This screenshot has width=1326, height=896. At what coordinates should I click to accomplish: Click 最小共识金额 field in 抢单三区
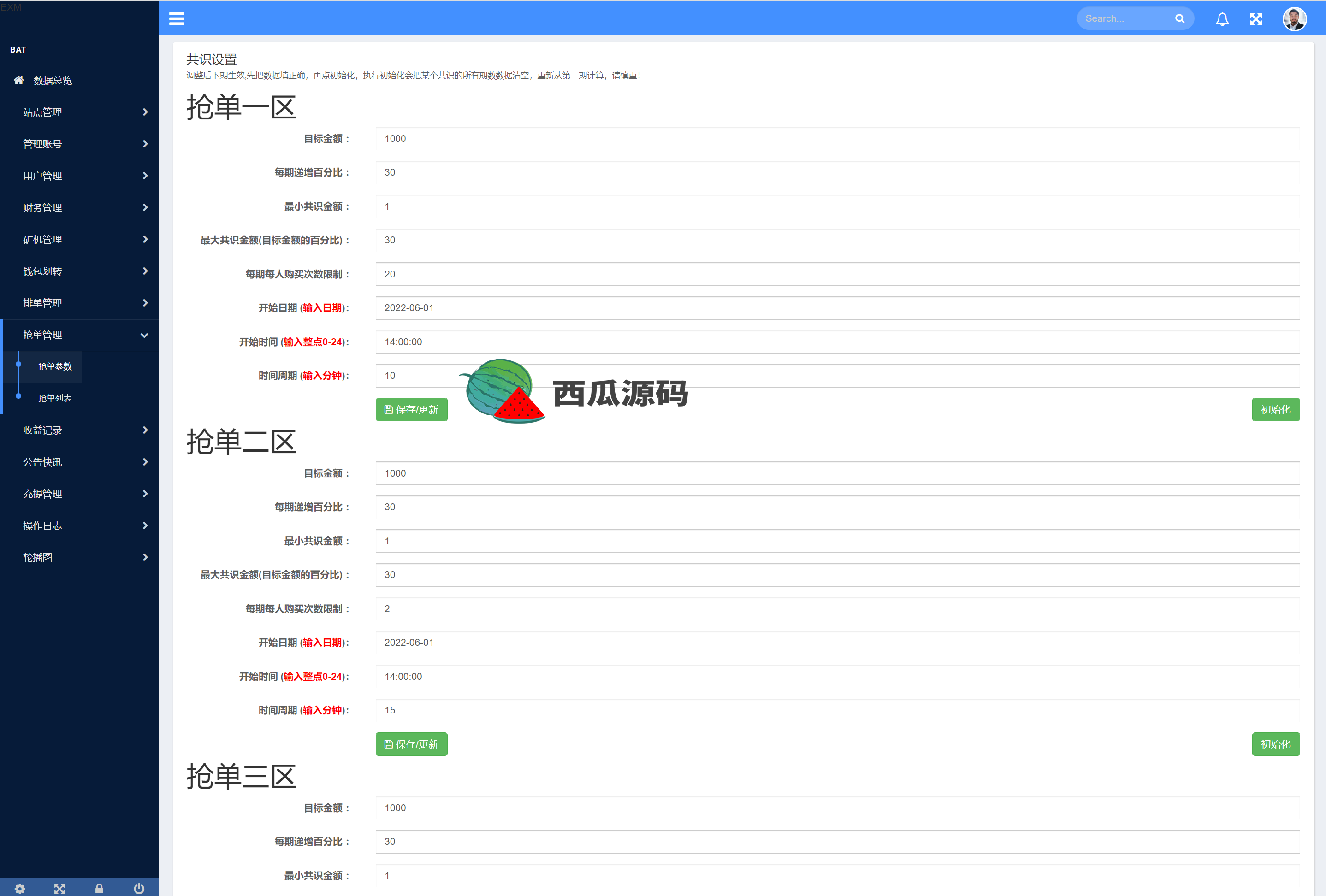(x=837, y=875)
